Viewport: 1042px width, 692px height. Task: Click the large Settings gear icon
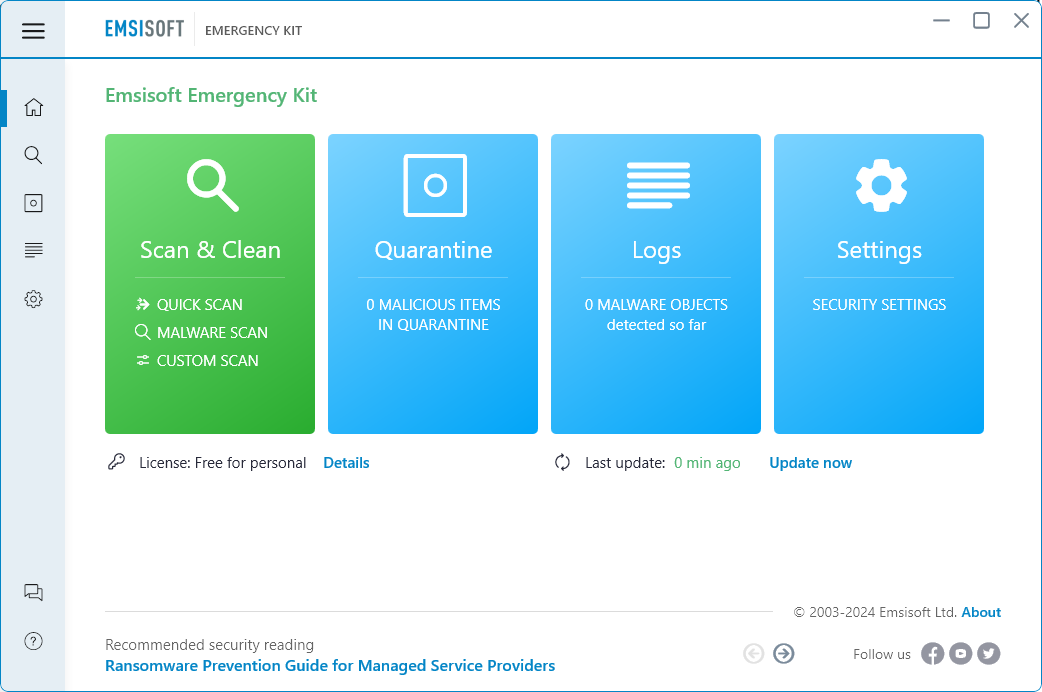tap(881, 185)
